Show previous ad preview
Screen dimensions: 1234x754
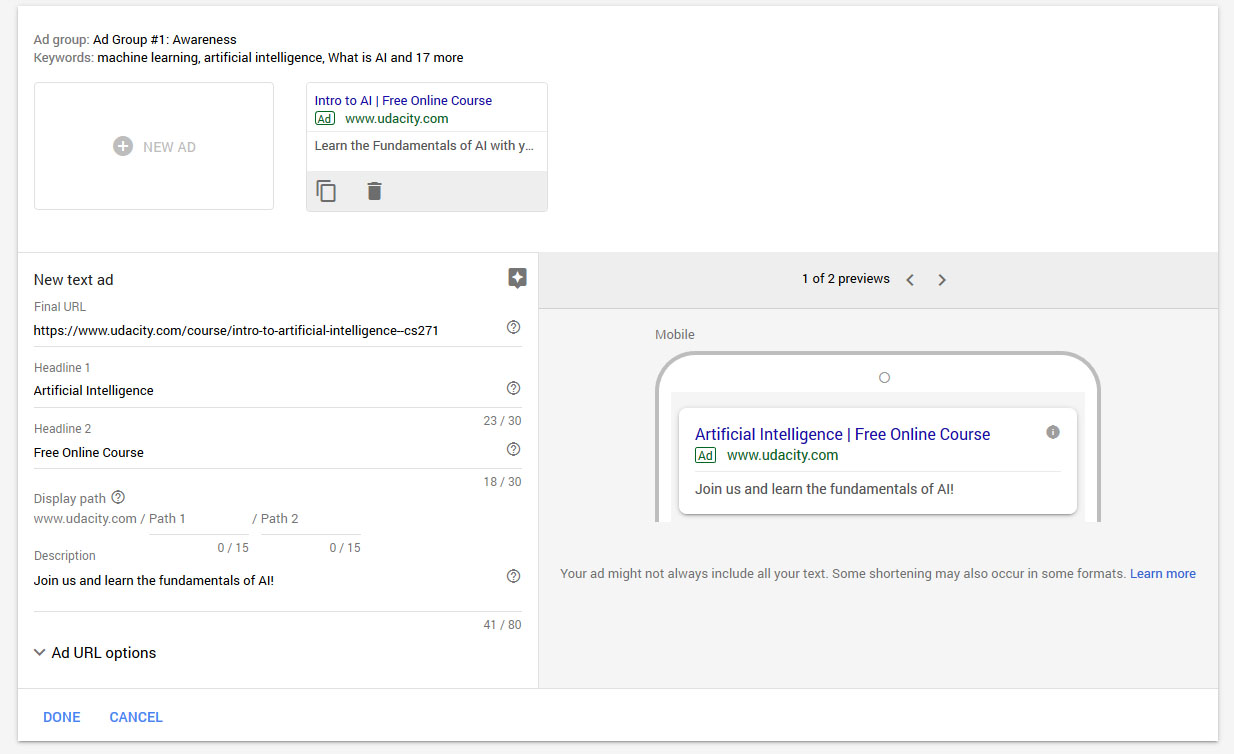click(x=910, y=280)
